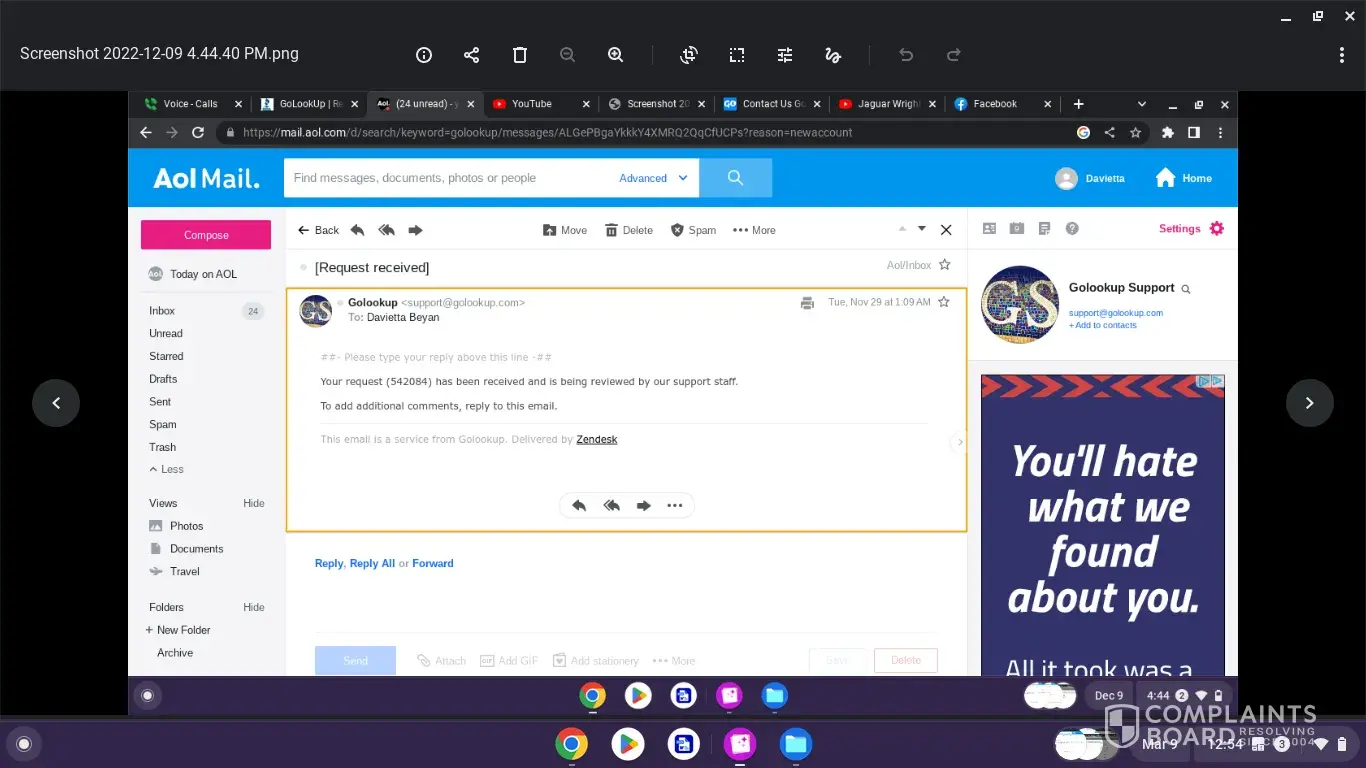Delete the email from the message toolbar
1366x768 pixels.
coord(629,230)
